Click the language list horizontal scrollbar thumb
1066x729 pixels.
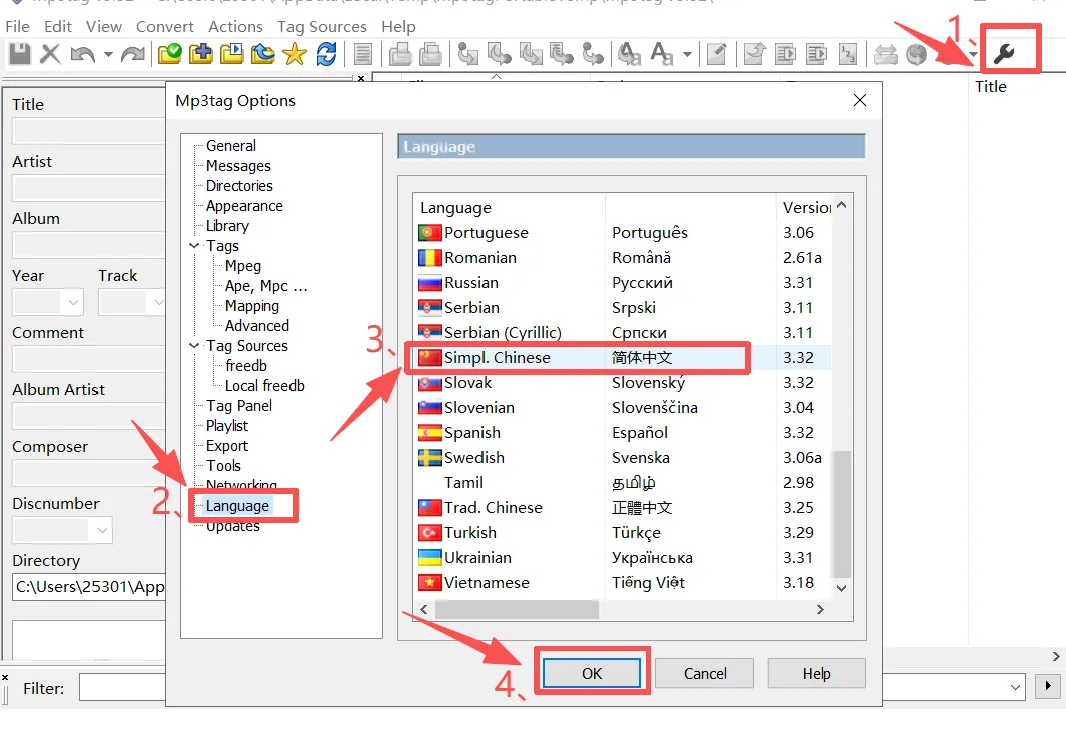(x=517, y=609)
